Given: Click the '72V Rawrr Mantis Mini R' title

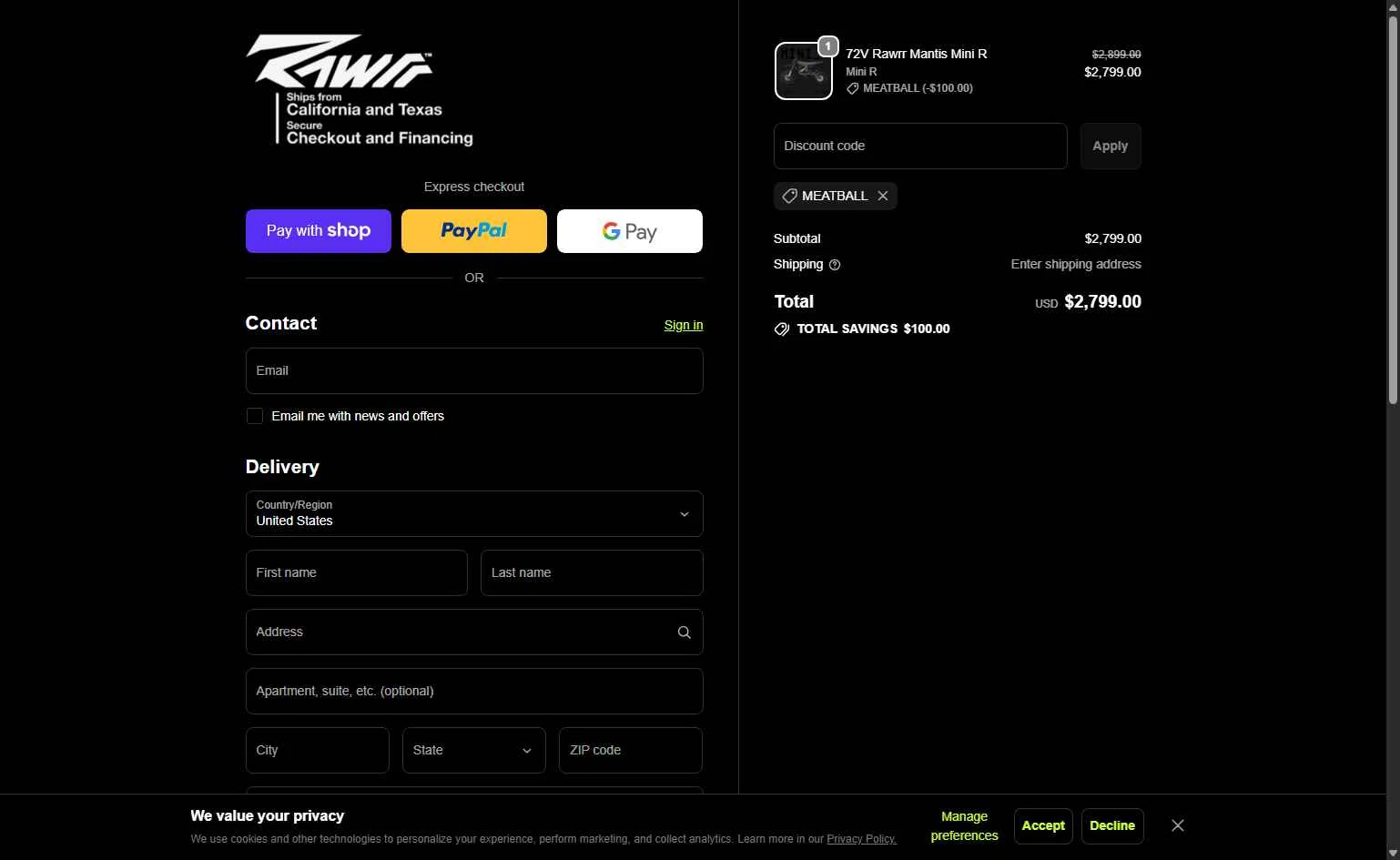Looking at the screenshot, I should pos(917,54).
